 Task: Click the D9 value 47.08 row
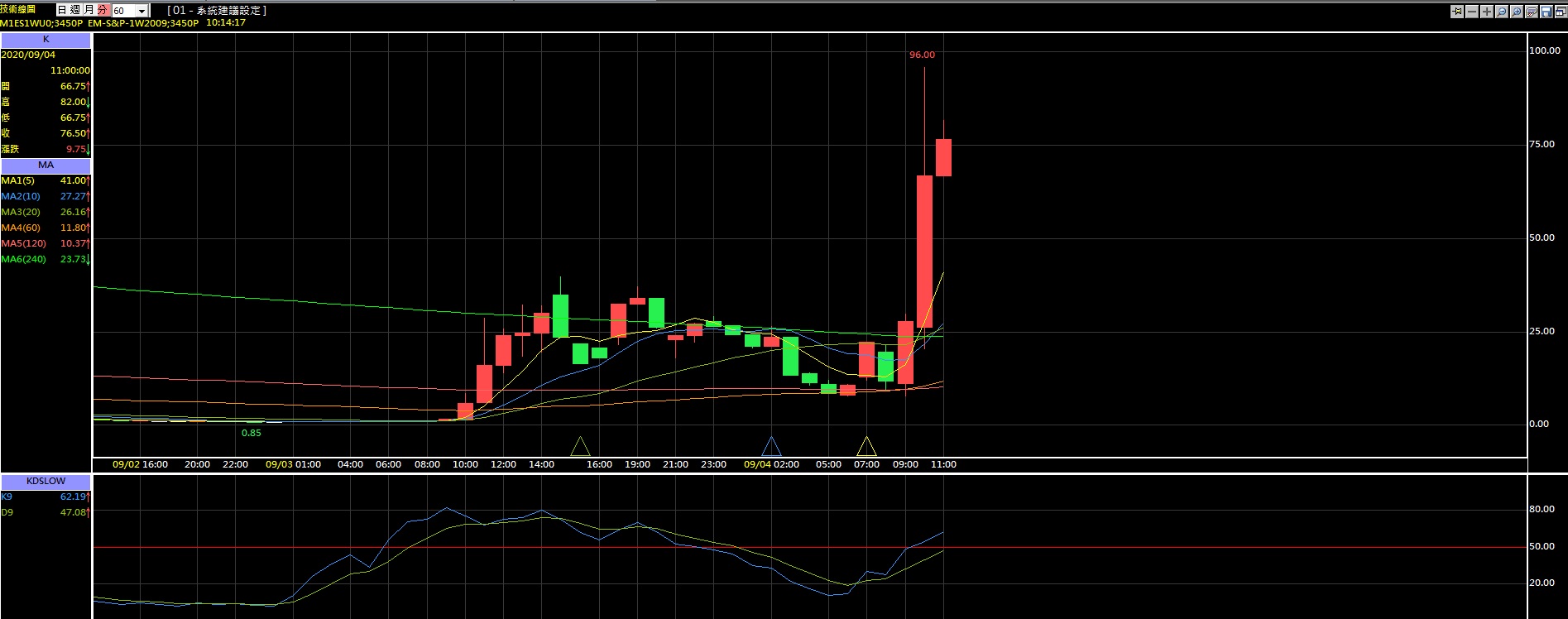coord(46,512)
